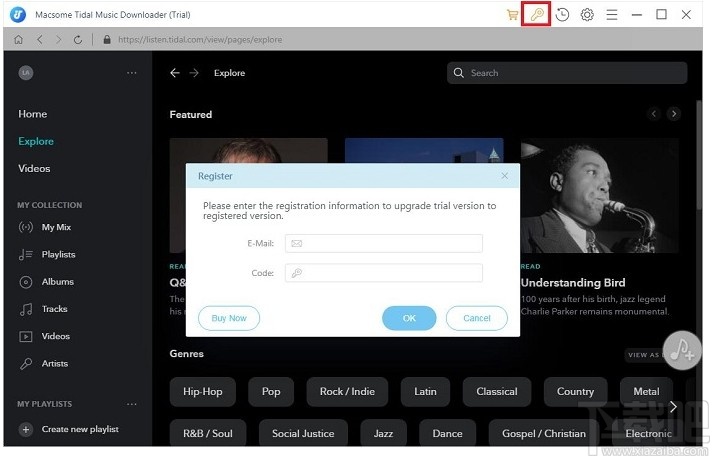Open My Mix collection
This screenshot has height=456, width=712.
pyautogui.click(x=56, y=227)
